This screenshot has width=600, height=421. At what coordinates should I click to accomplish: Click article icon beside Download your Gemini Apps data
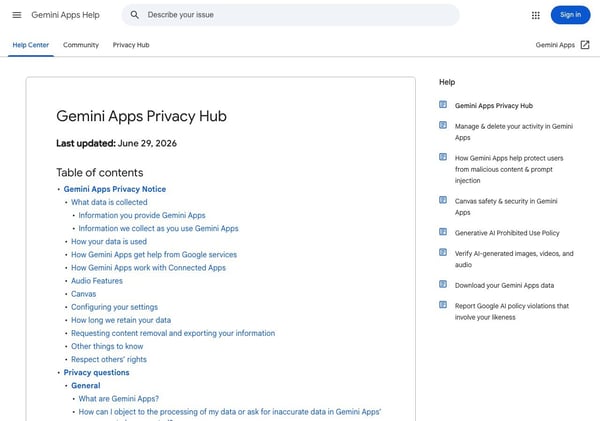tap(443, 284)
